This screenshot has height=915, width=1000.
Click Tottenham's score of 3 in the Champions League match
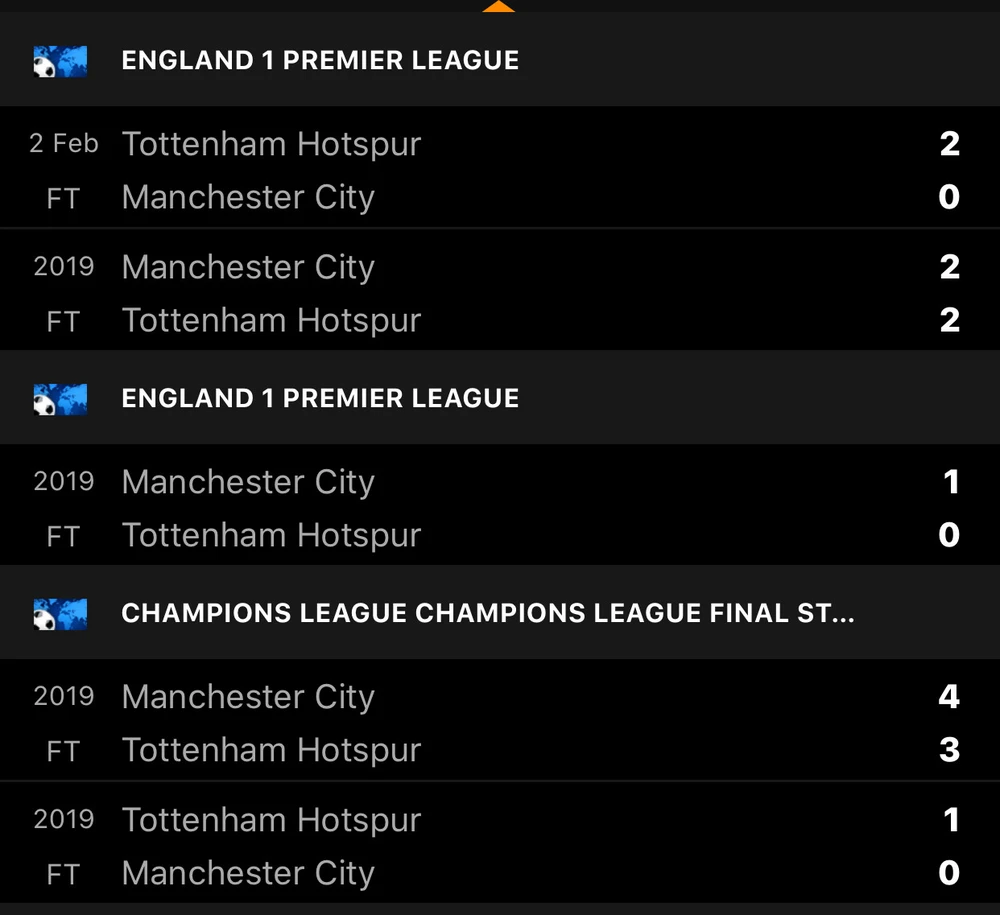click(x=949, y=750)
